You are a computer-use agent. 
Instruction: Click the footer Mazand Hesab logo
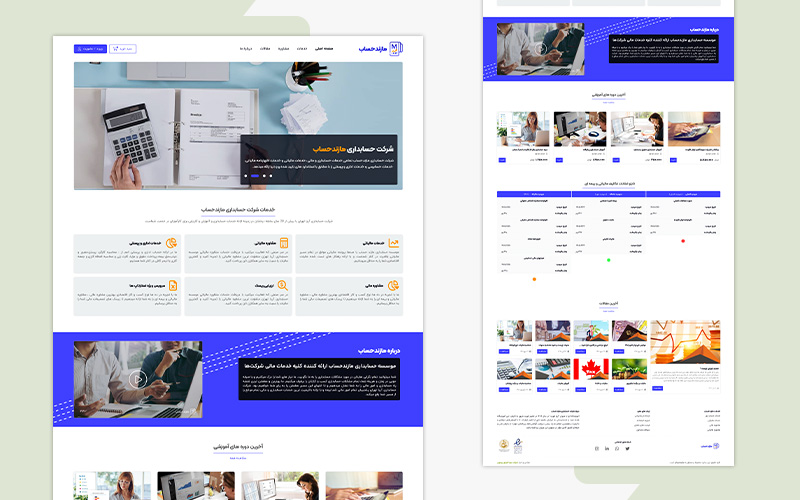[710, 446]
